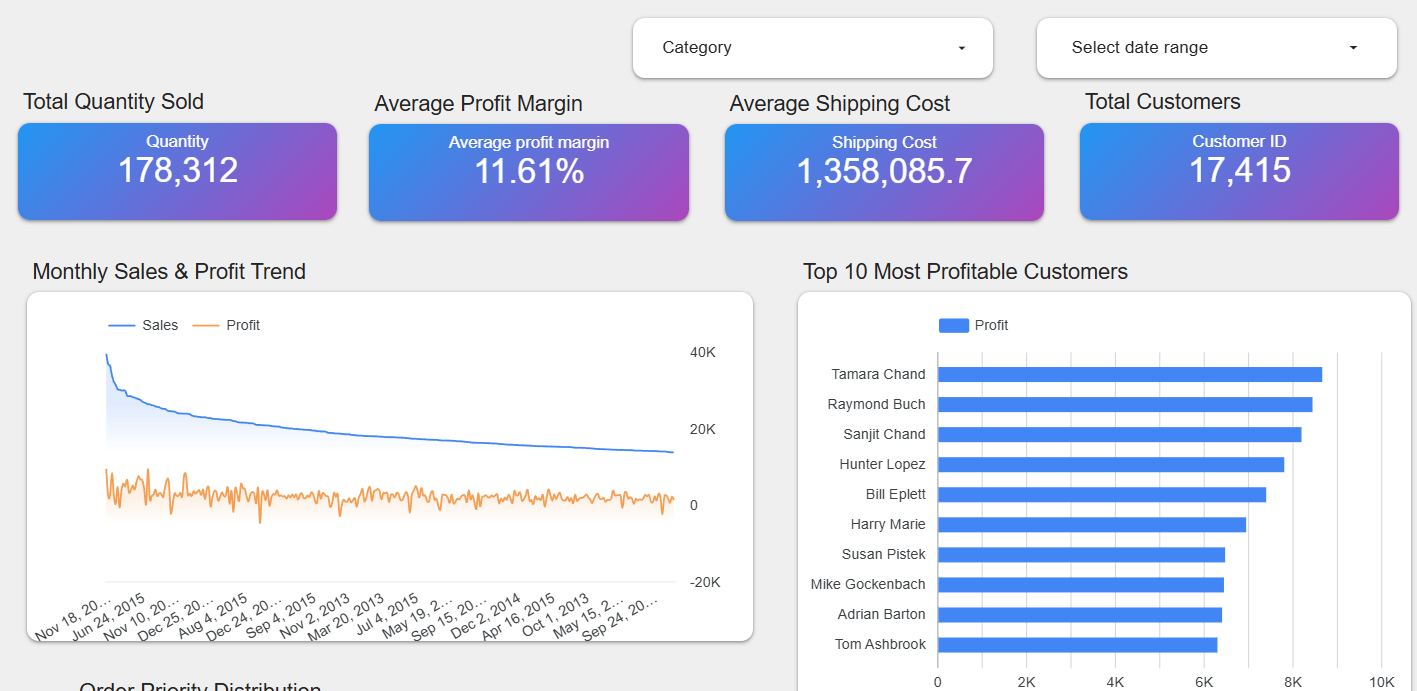Click the Average Profit Margin scorecard

point(528,171)
